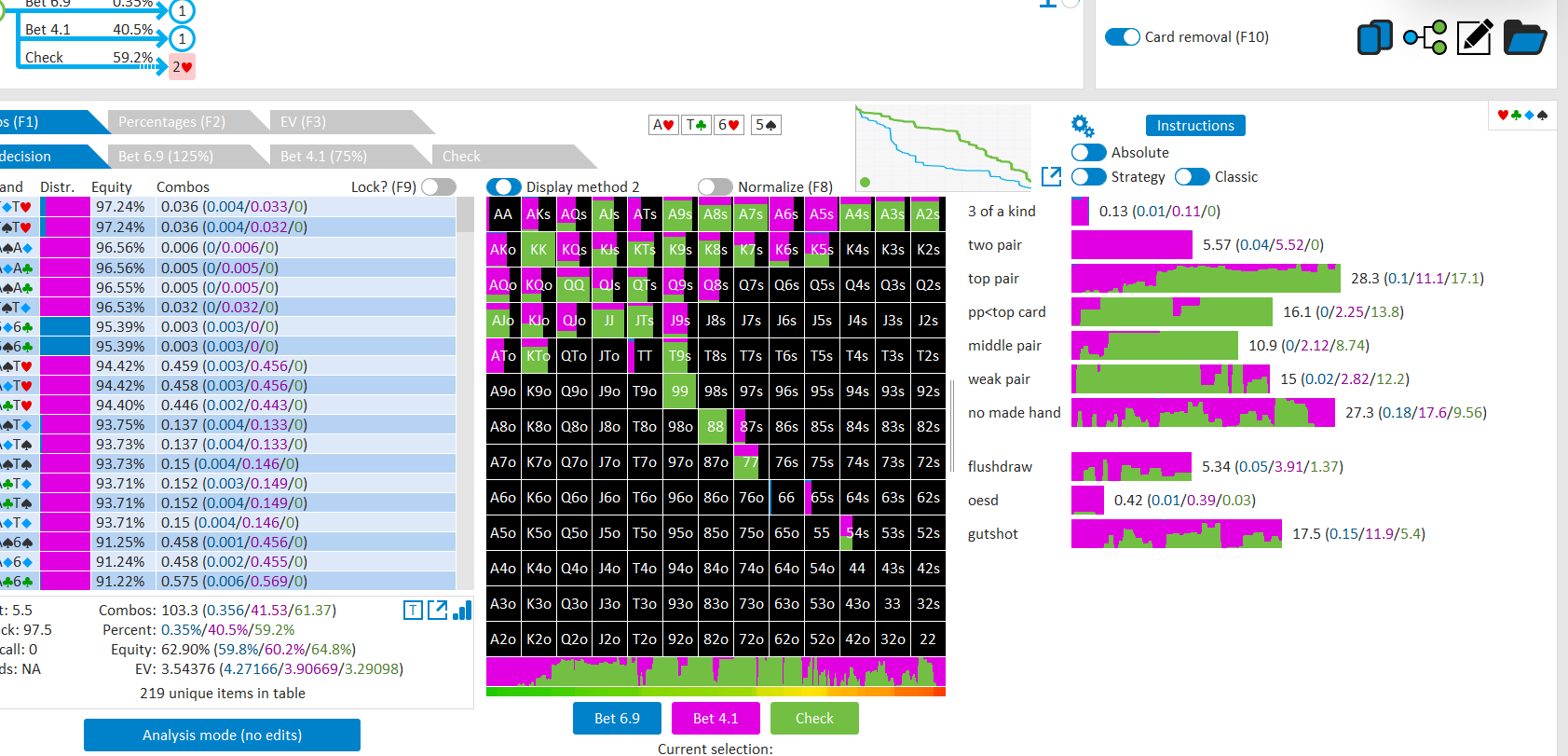Click the equity distribution graph
This screenshot has width=1568, height=756.
tap(943, 147)
